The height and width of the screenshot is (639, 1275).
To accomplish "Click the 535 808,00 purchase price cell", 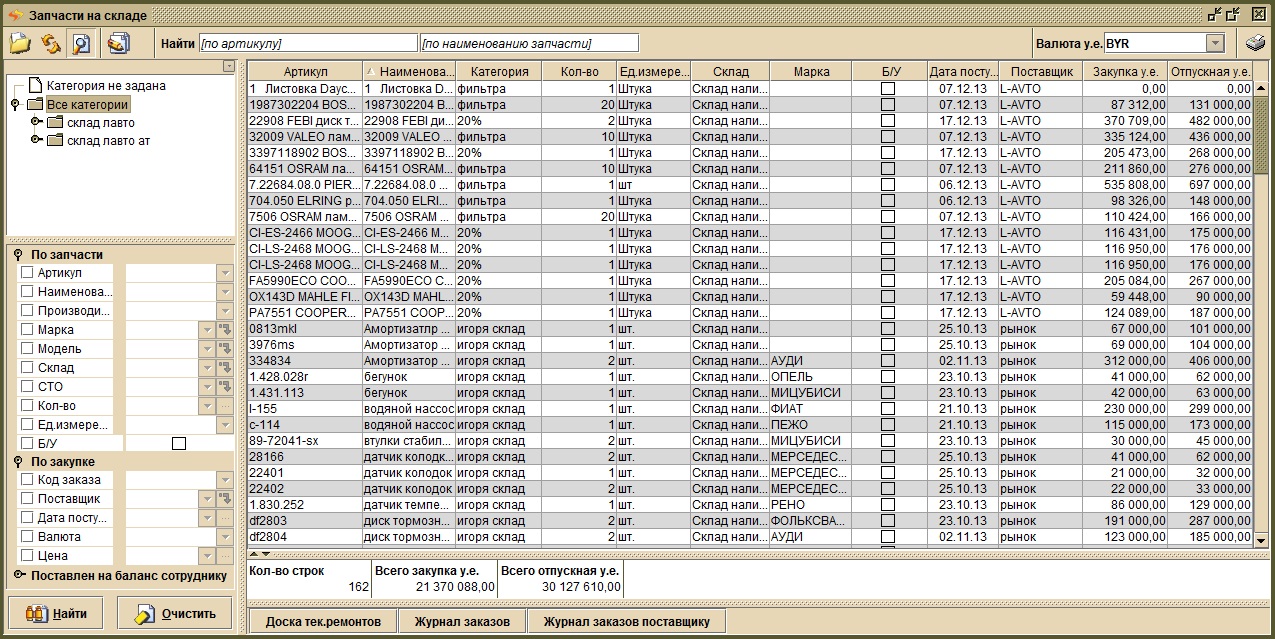I will (x=1126, y=185).
